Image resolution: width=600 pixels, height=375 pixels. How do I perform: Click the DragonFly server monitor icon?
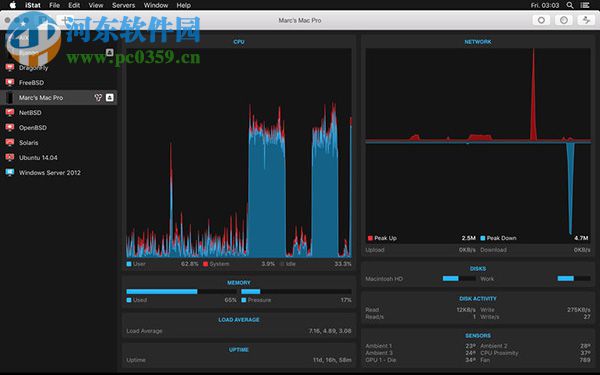click(x=10, y=68)
